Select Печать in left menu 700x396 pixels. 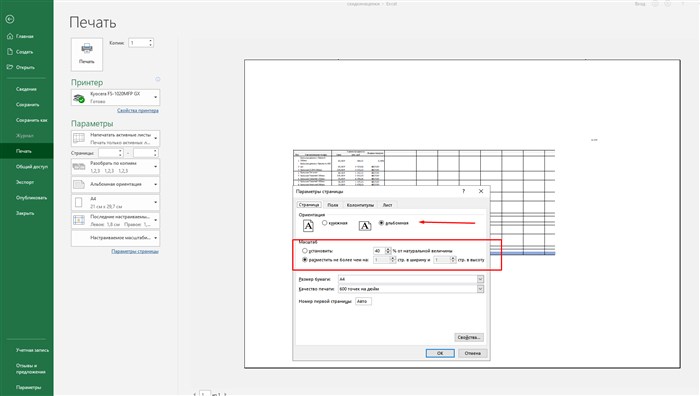tap(26, 151)
